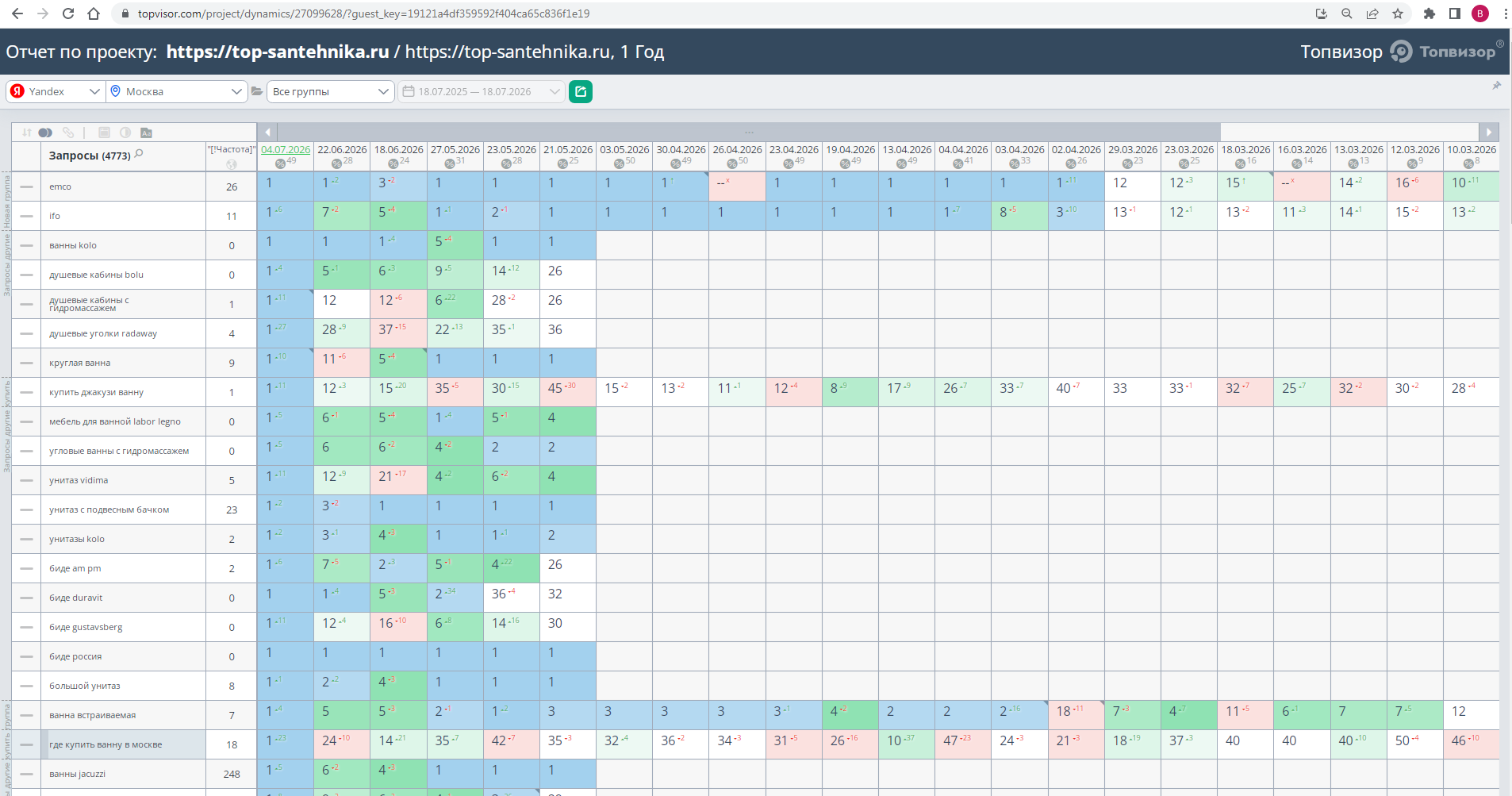The height and width of the screenshot is (796, 1512).
Task: Open the Yandex search engine dropdown
Action: point(56,91)
